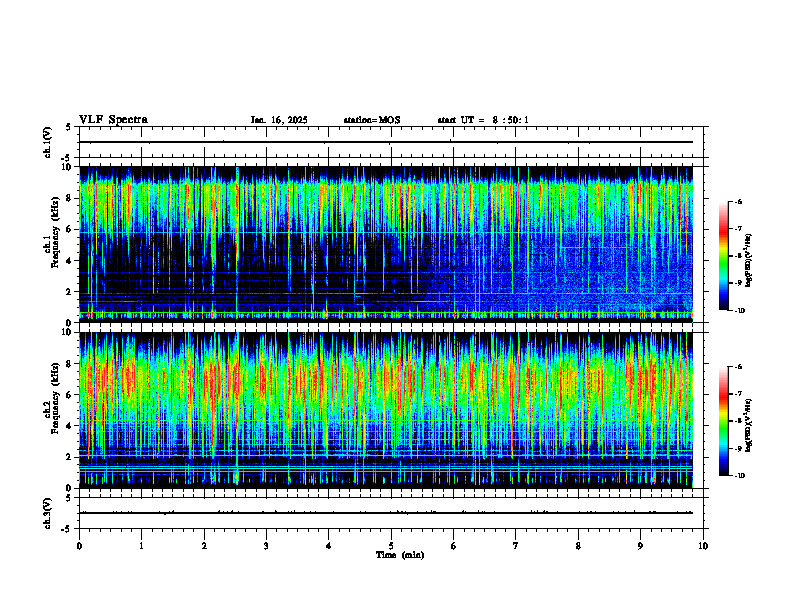Viewport: 792px width, 612px height.
Task: Click inside the ch.2 spectrogram plot
Action: (x=386, y=410)
